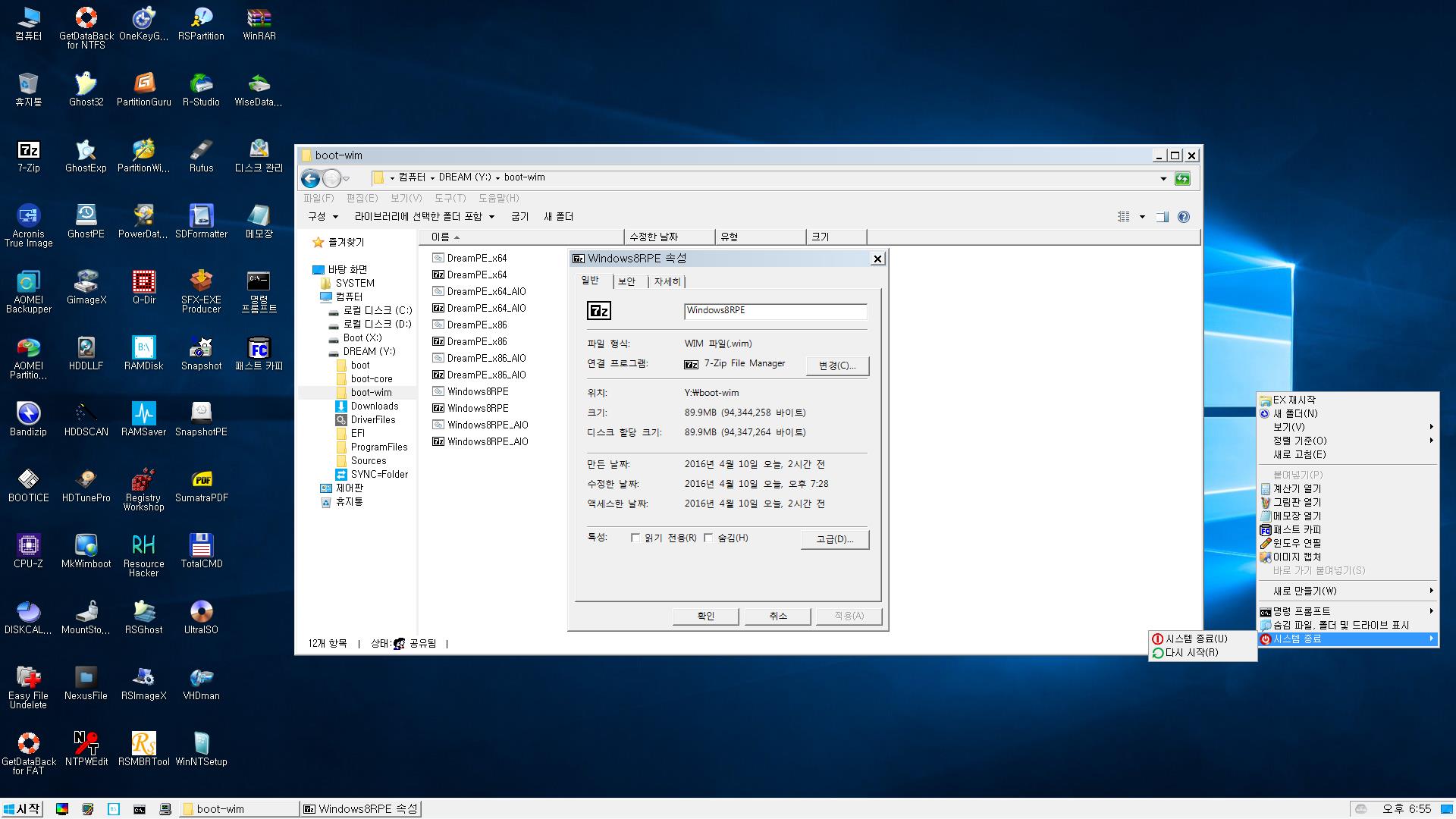Click the 고급(D)... button
Viewport: 1456px width, 819px height.
coord(835,539)
